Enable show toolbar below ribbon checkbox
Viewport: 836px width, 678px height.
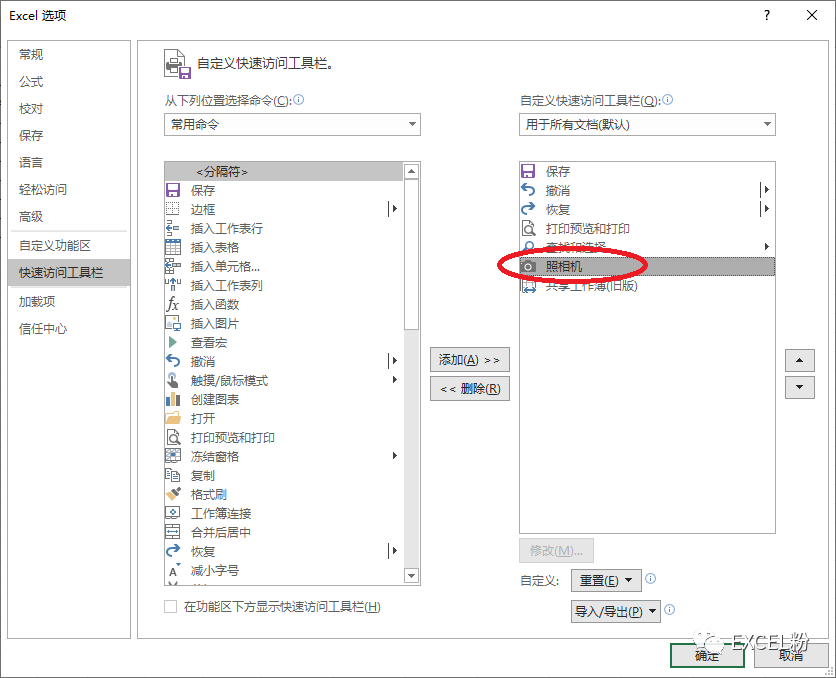pos(171,607)
